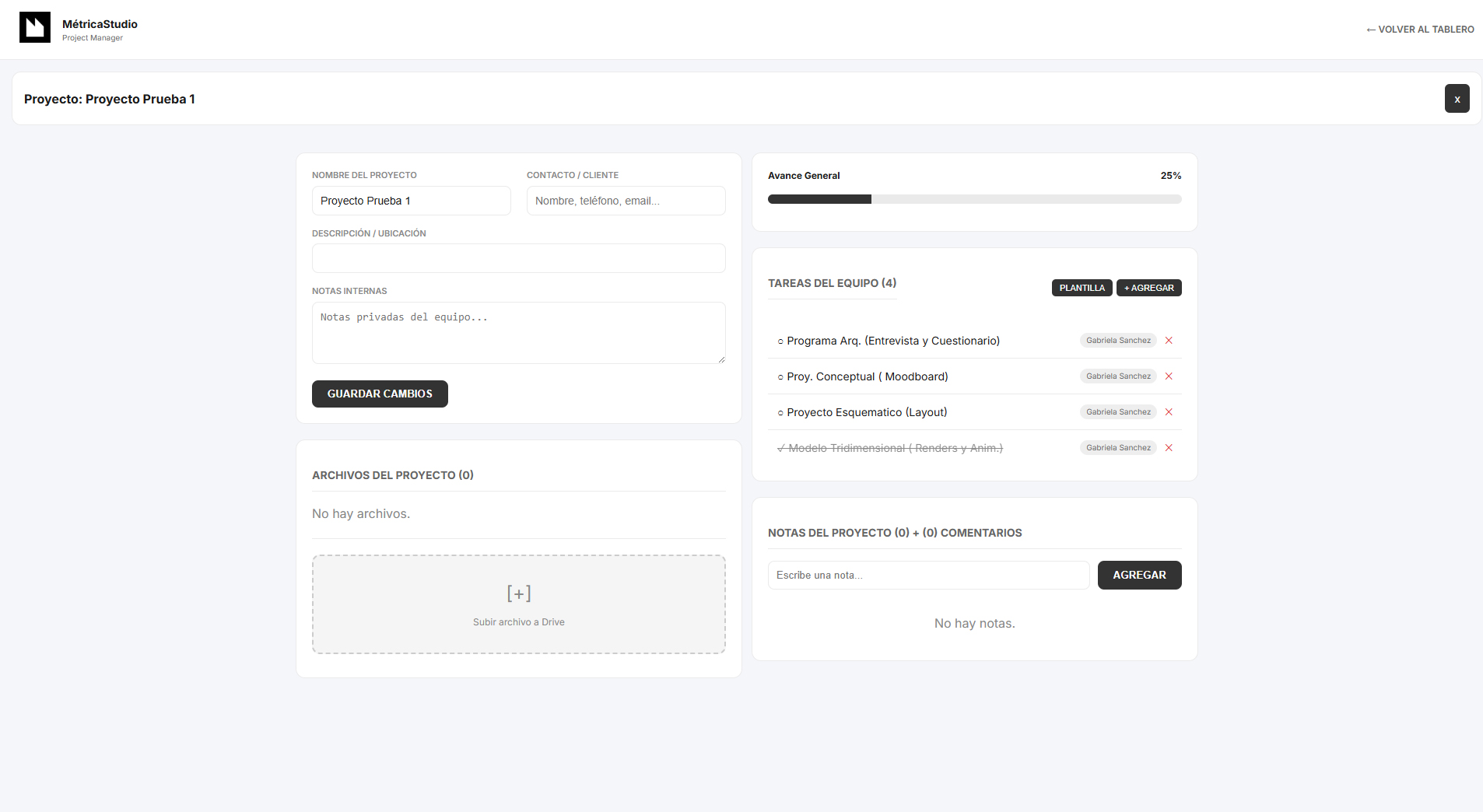Delete the Programa Arq. task
1483x812 pixels.
tap(1169, 341)
